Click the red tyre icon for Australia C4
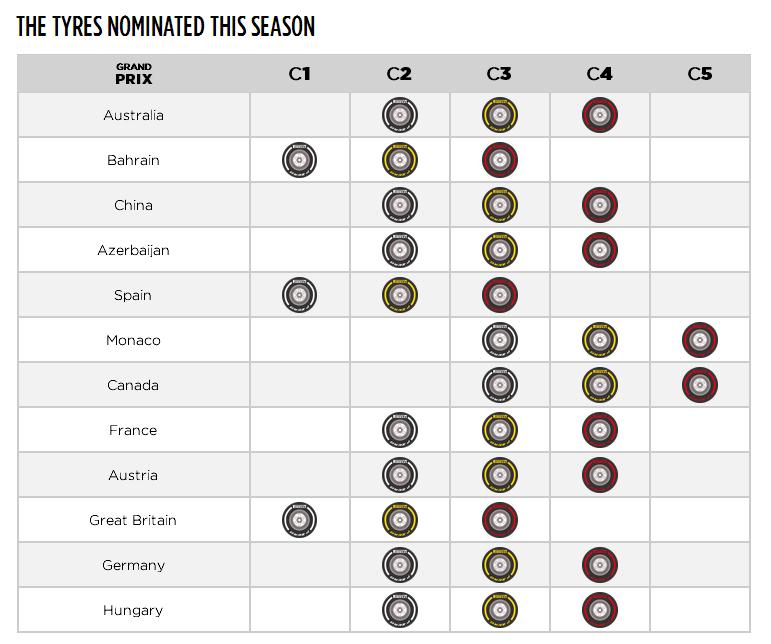Viewport: 771px width, 644px height. click(599, 116)
